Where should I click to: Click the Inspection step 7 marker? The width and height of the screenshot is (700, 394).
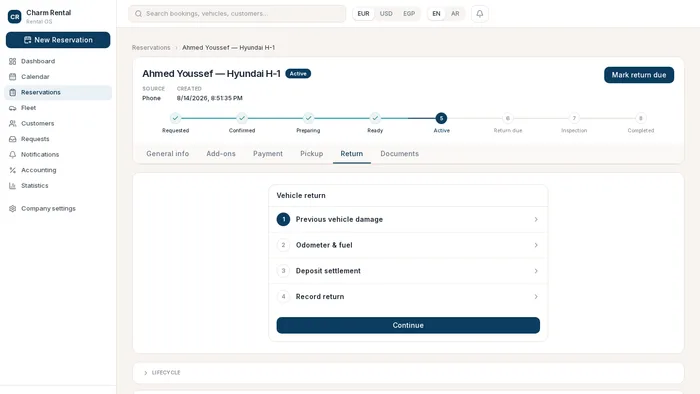574,118
